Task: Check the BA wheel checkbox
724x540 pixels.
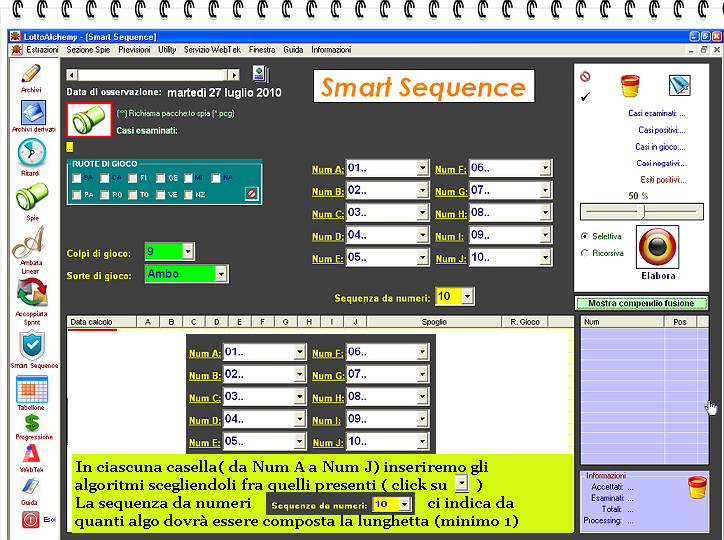Action: click(x=77, y=178)
